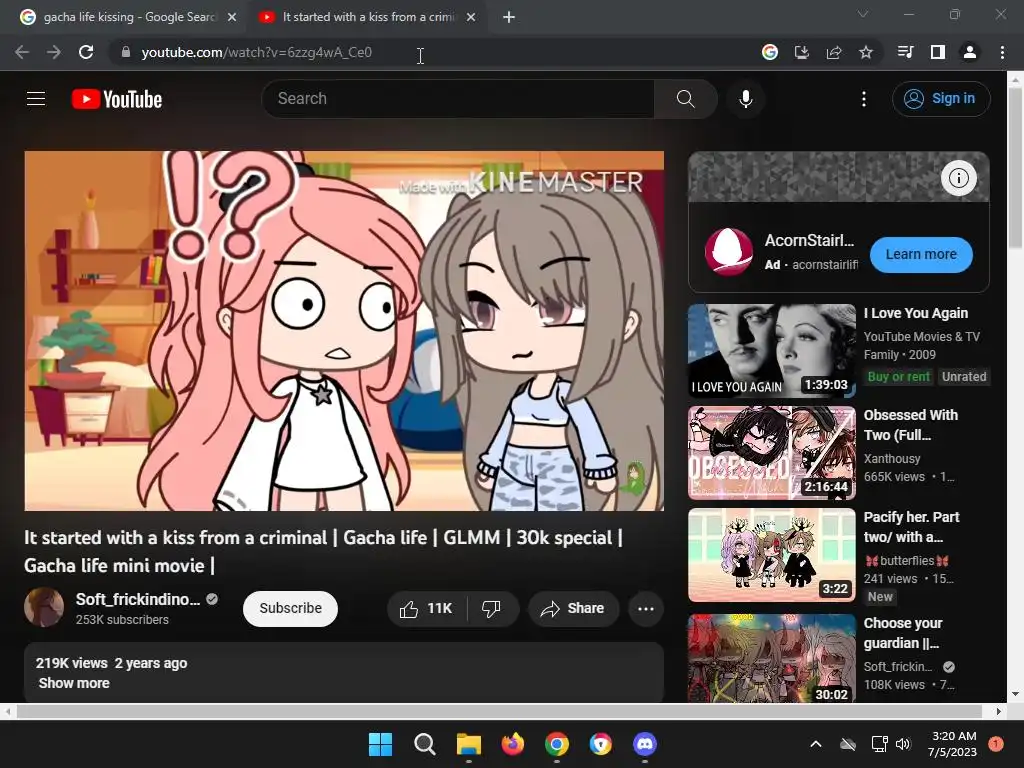Click the install app icon in address bar

(801, 52)
